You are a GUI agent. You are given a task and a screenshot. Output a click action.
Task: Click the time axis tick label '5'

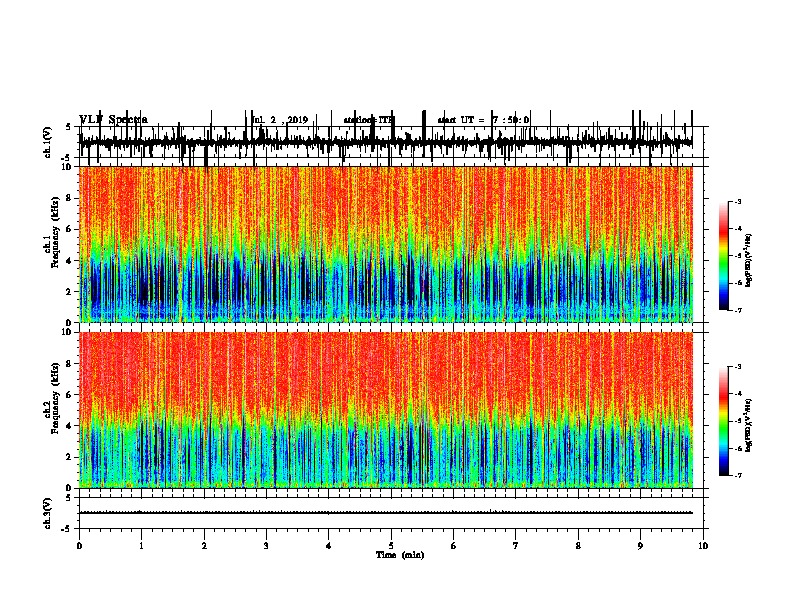391,546
